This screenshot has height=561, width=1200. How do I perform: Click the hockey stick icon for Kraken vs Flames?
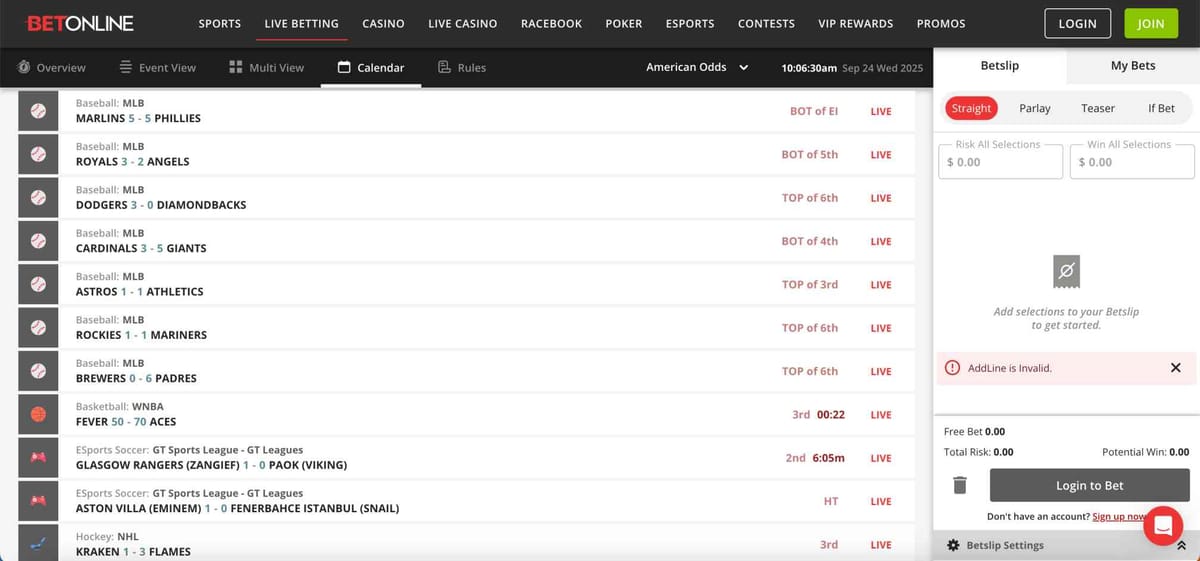pyautogui.click(x=38, y=543)
